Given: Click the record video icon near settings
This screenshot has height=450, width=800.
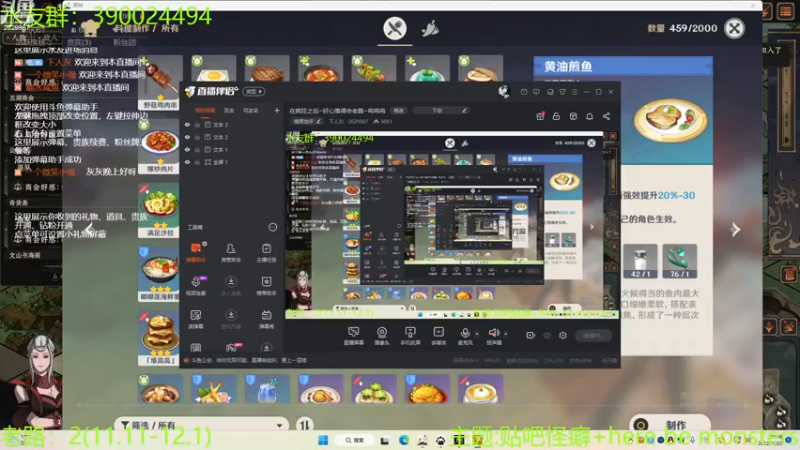Looking at the screenshot, I should [531, 335].
